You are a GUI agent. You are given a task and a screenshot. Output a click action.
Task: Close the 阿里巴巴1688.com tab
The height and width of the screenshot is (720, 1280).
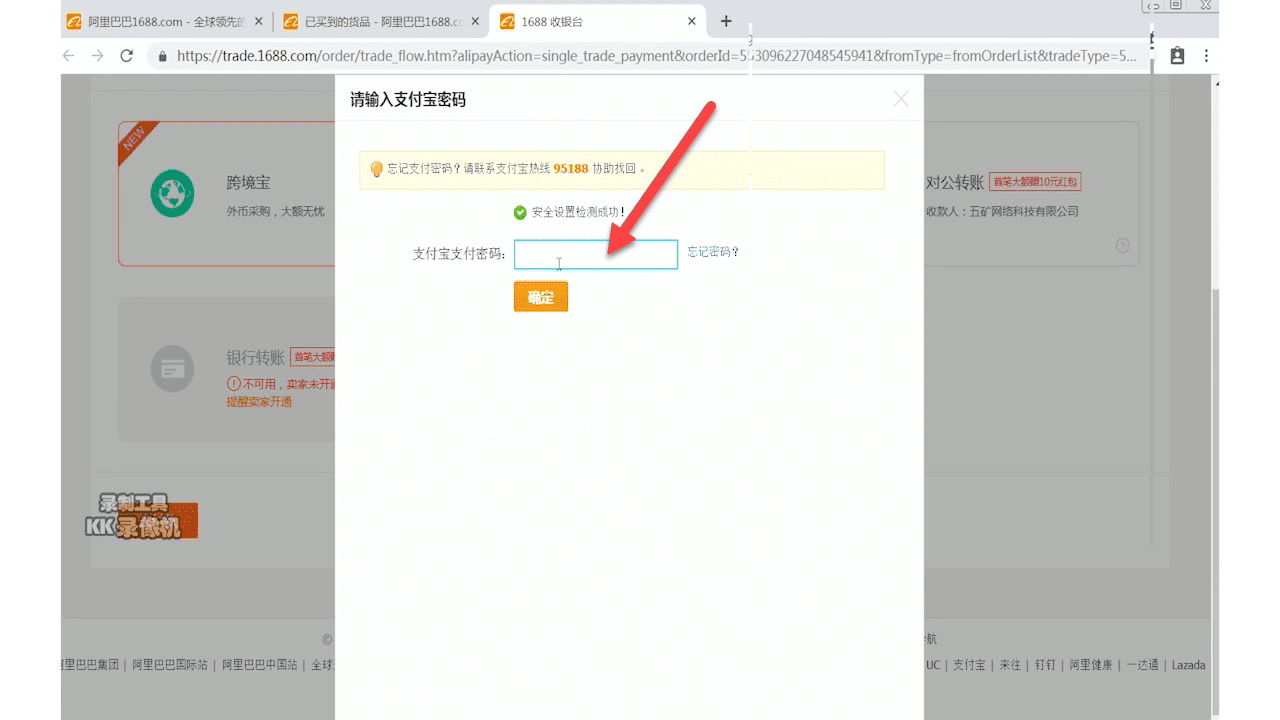pos(258,21)
